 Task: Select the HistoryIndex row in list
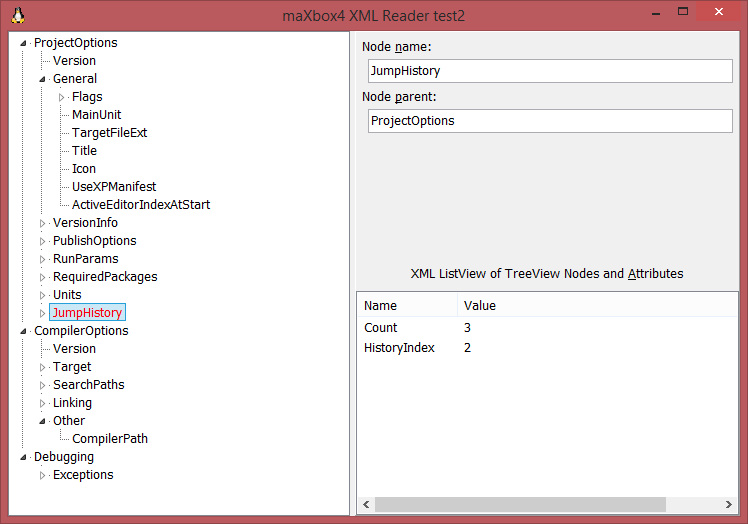[399, 348]
